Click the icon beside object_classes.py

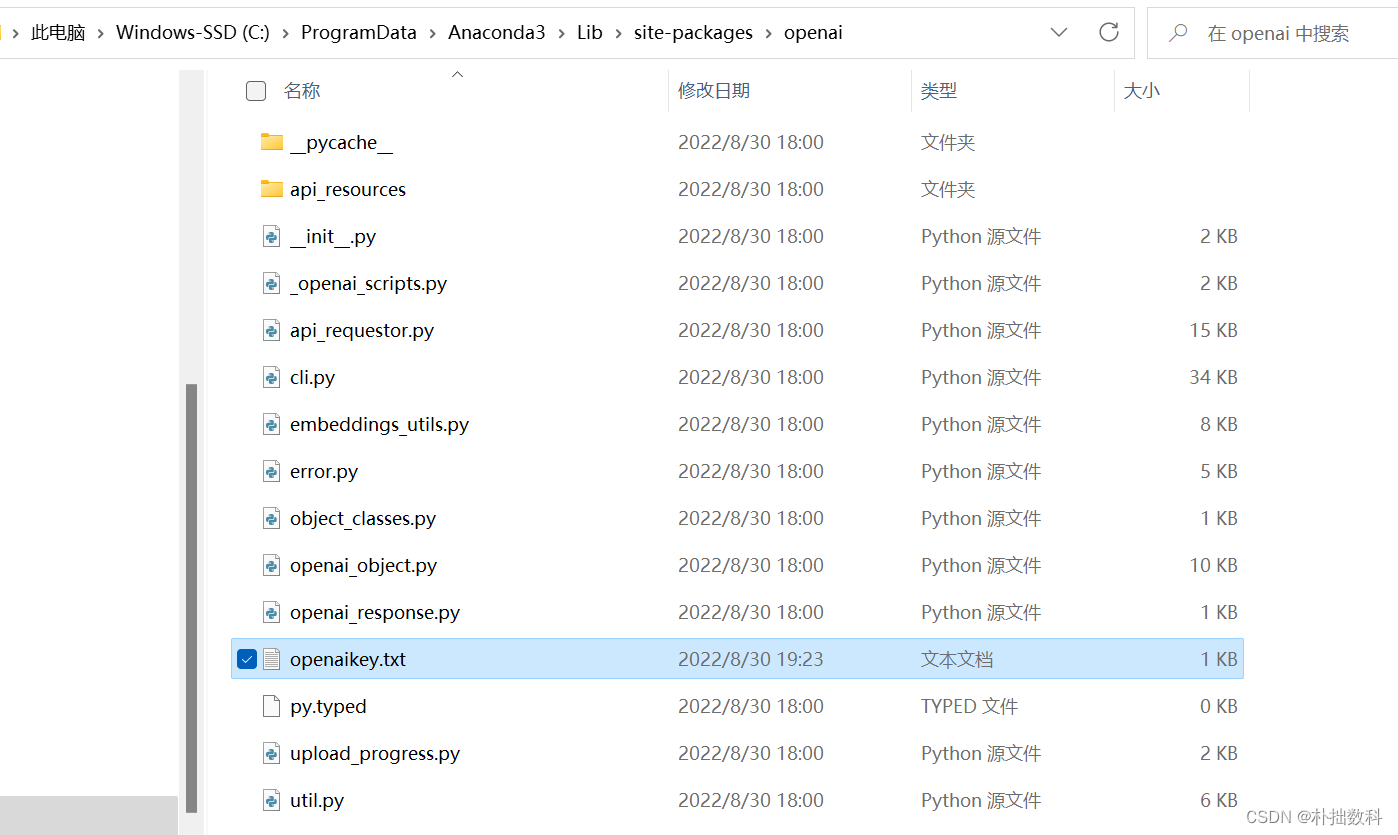point(271,518)
